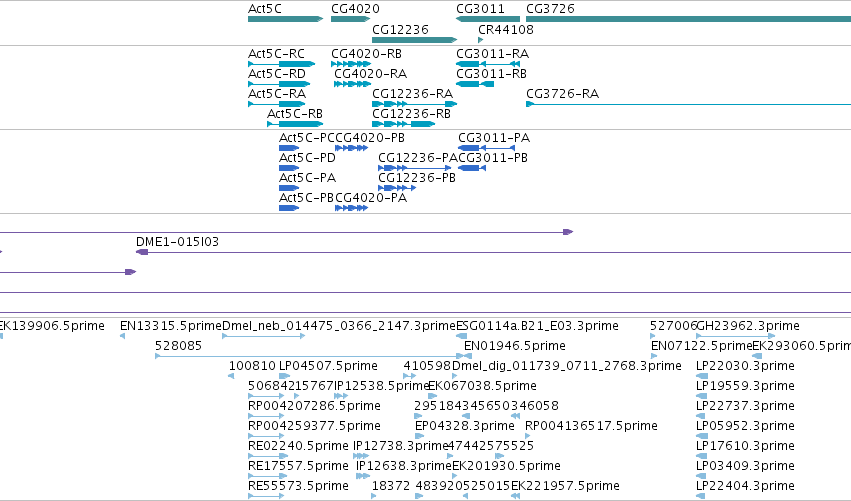Click the GH23962.3prime EST label

tap(748, 326)
